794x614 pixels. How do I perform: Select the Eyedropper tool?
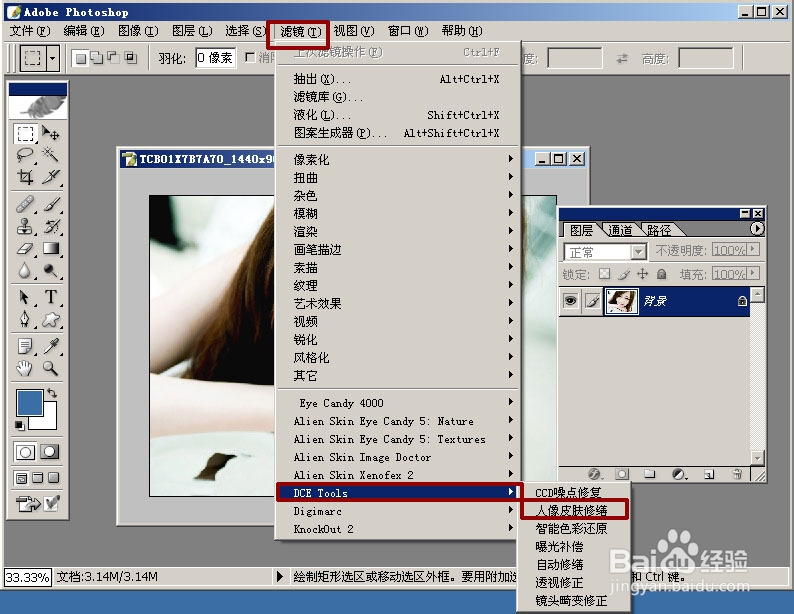pos(50,346)
